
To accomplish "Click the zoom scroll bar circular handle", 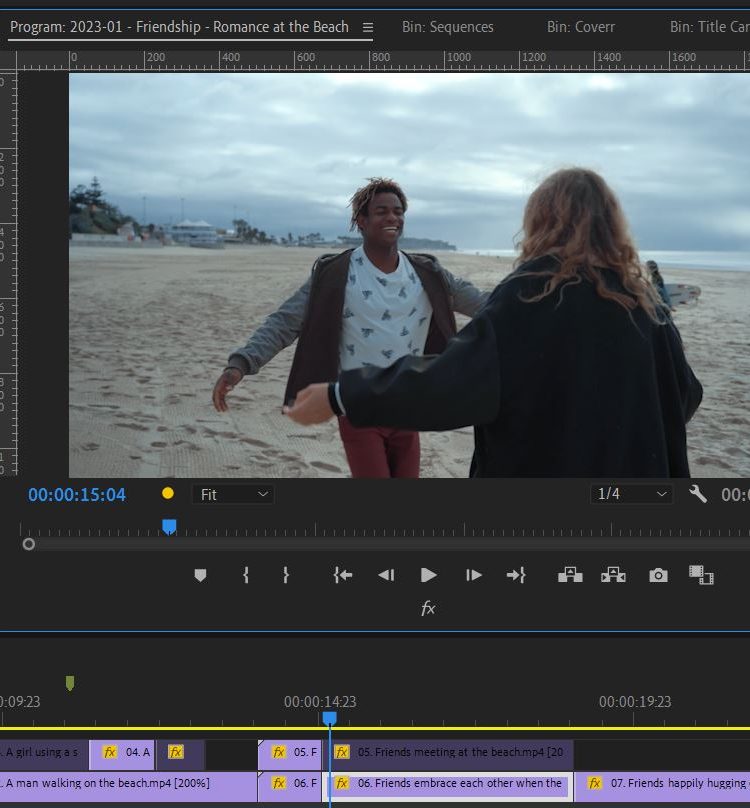I will (29, 544).
